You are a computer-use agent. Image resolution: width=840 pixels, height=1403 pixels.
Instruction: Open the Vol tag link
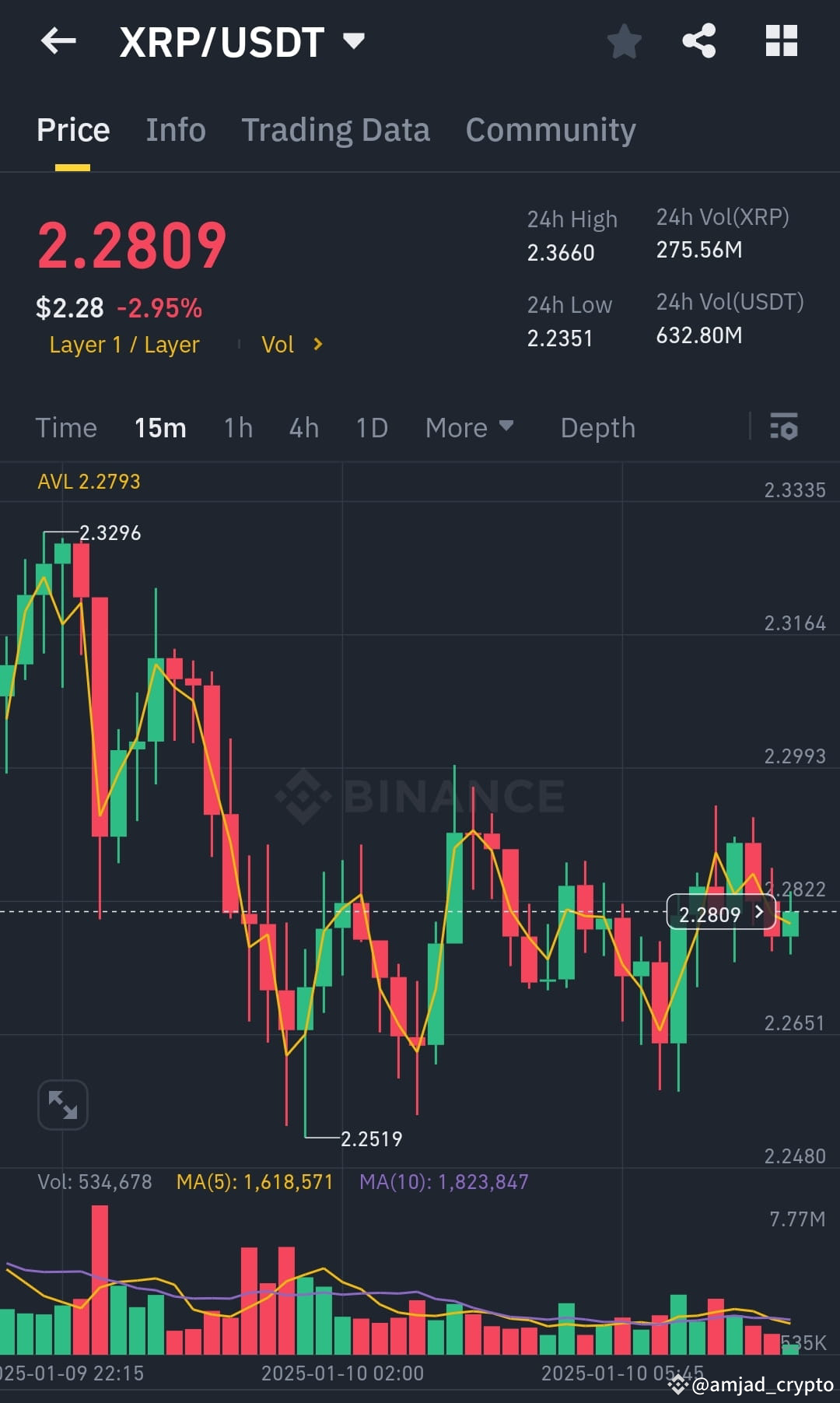(x=278, y=345)
